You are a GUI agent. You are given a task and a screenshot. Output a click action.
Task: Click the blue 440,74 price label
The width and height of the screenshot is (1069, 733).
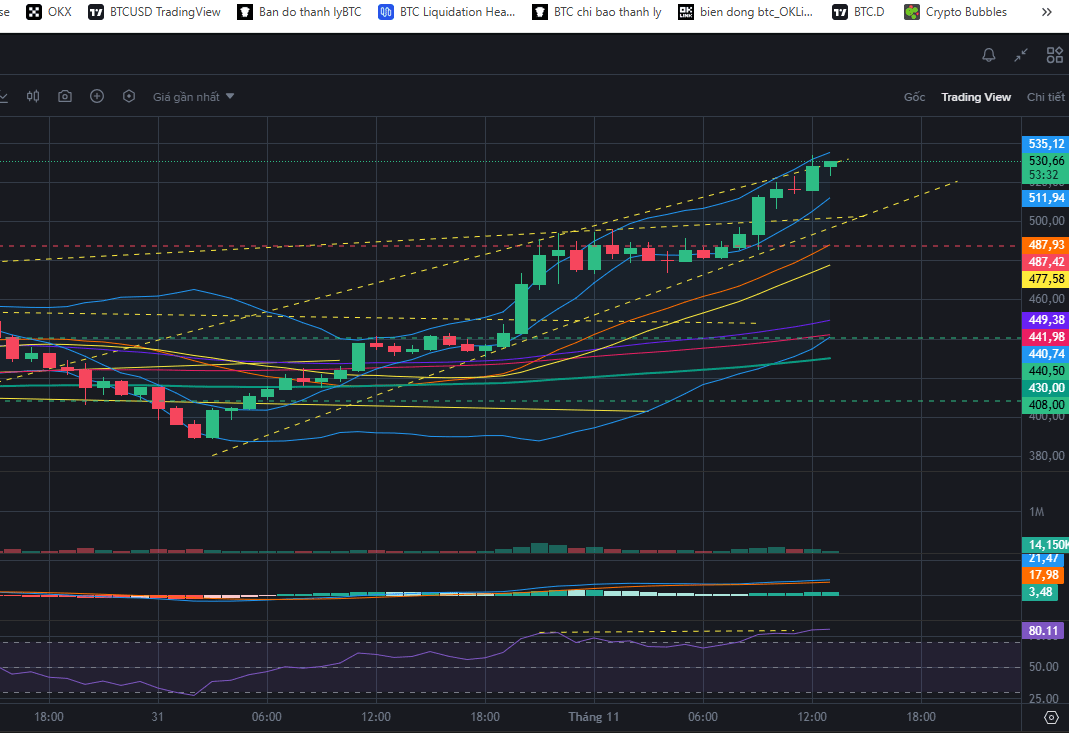1046,354
